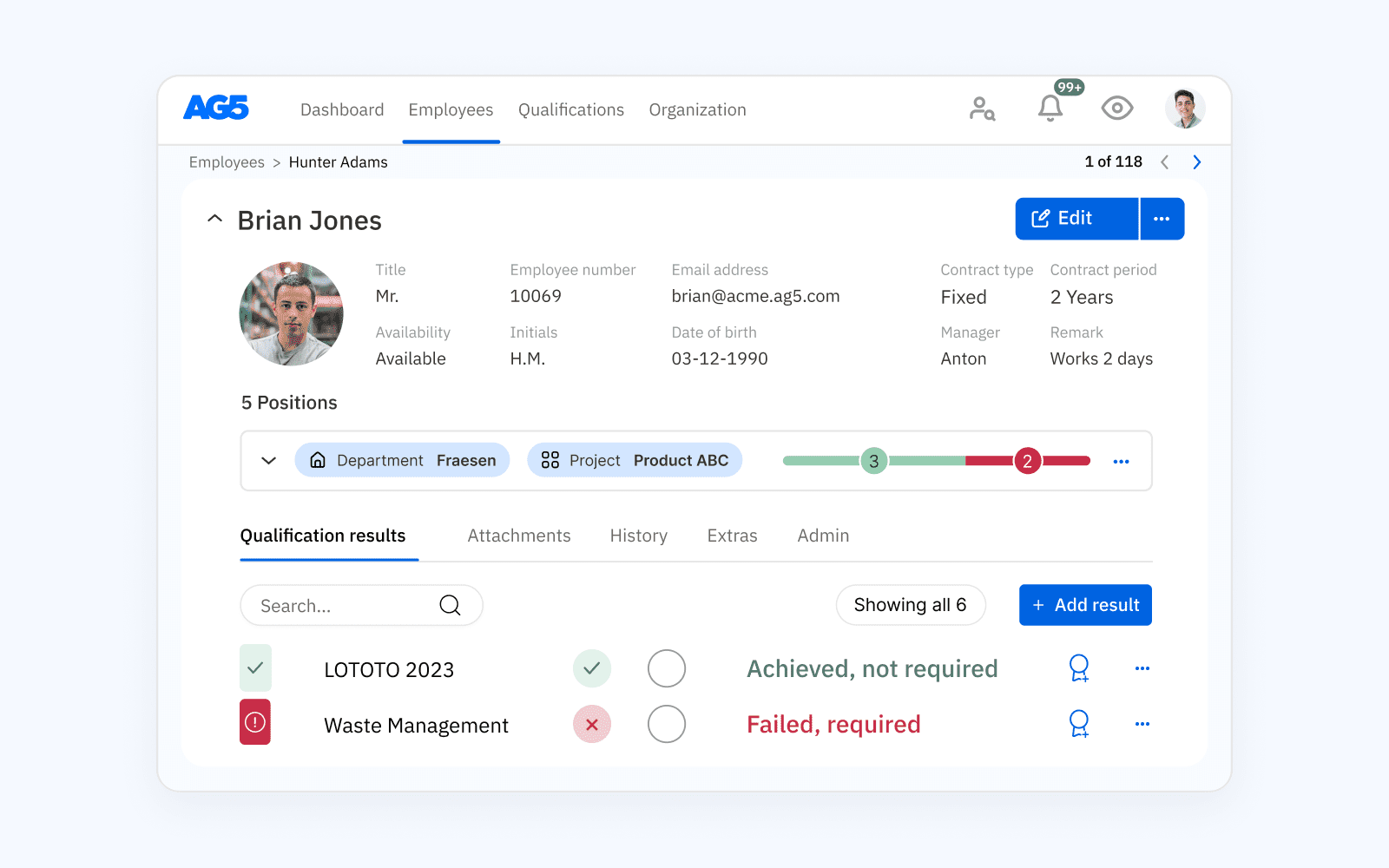Open the dropdown menu beside Edit button
This screenshot has width=1389, height=868.
click(x=1162, y=219)
